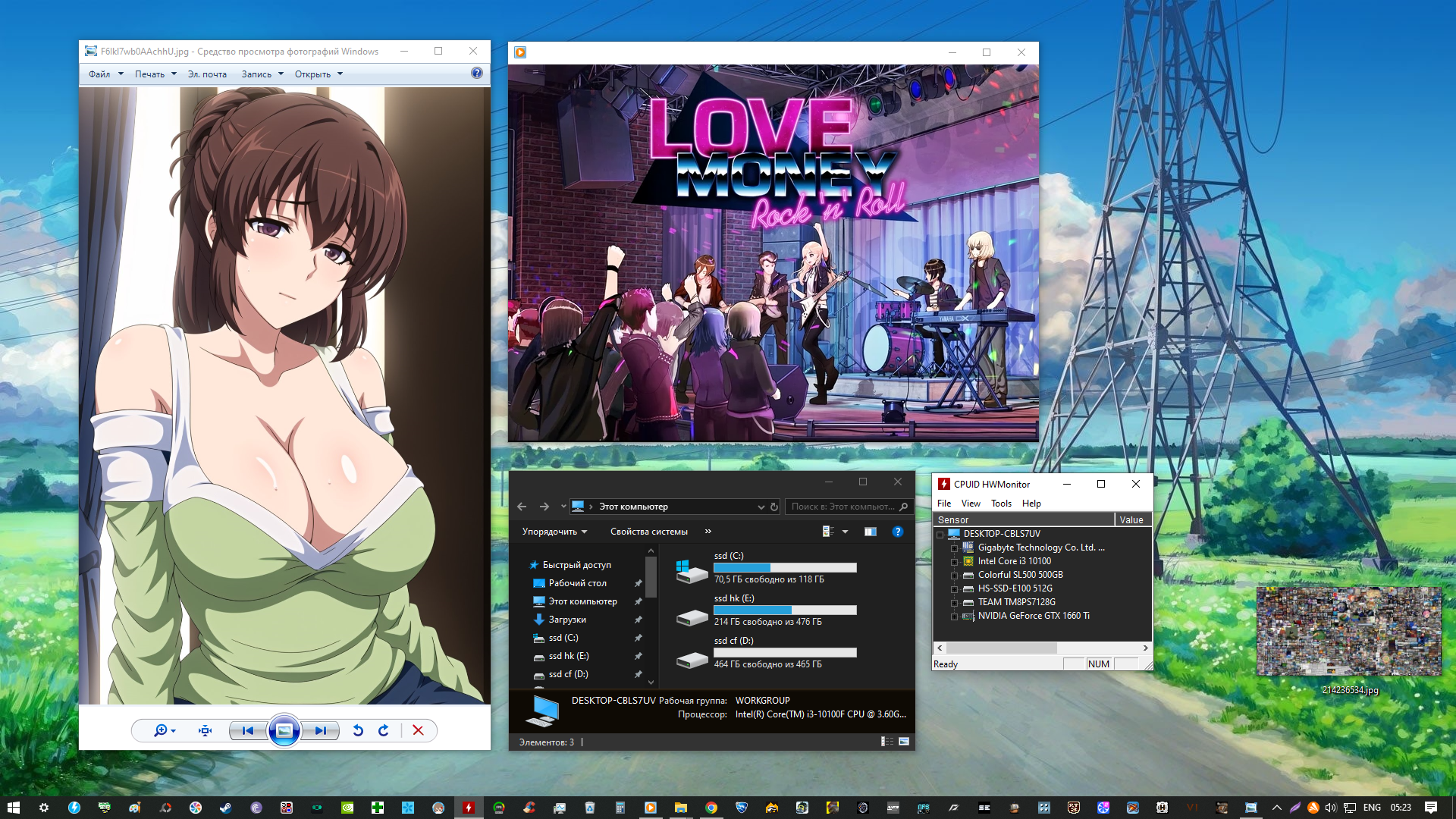This screenshot has height=819, width=1456.
Task: Open recent locations dropdown in Explorer
Action: (563, 507)
